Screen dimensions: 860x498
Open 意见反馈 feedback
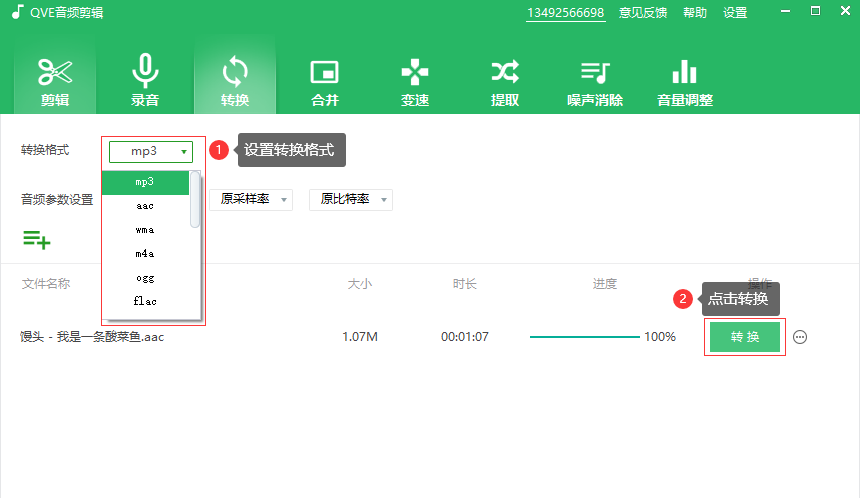[643, 13]
